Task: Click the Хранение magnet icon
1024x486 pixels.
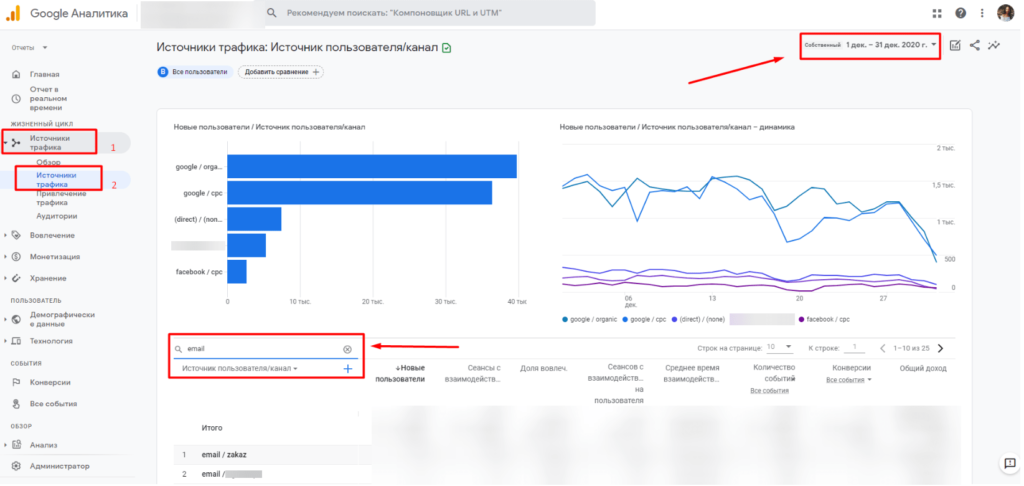Action: [x=16, y=278]
